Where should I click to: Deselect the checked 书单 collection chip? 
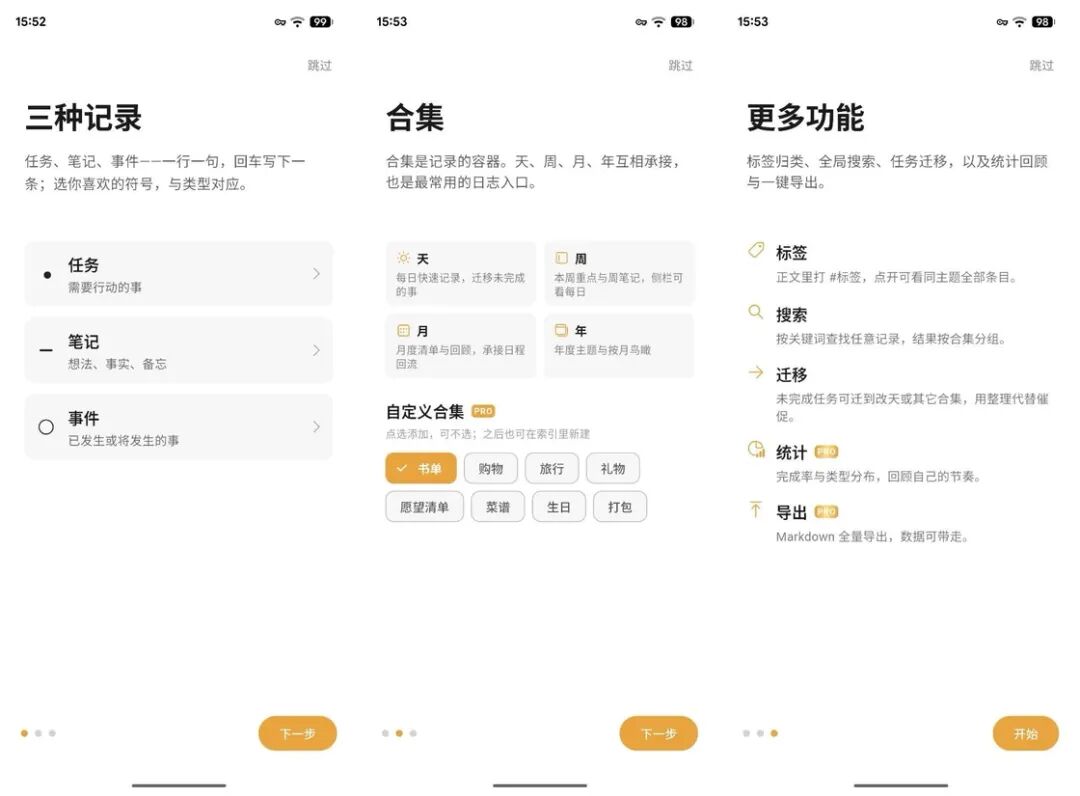(x=421, y=468)
